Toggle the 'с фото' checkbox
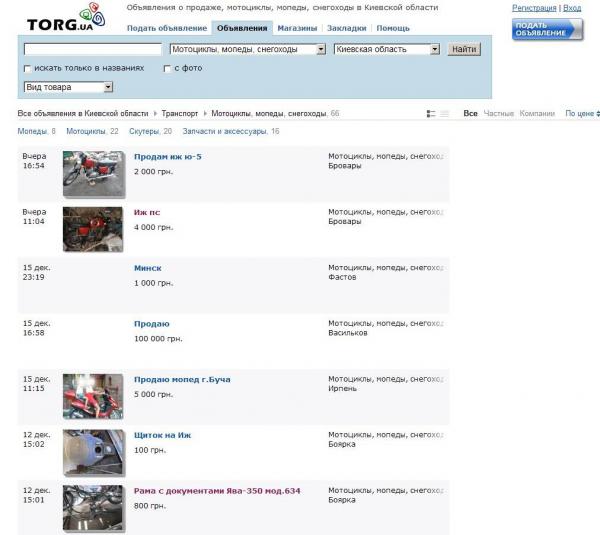 point(167,68)
